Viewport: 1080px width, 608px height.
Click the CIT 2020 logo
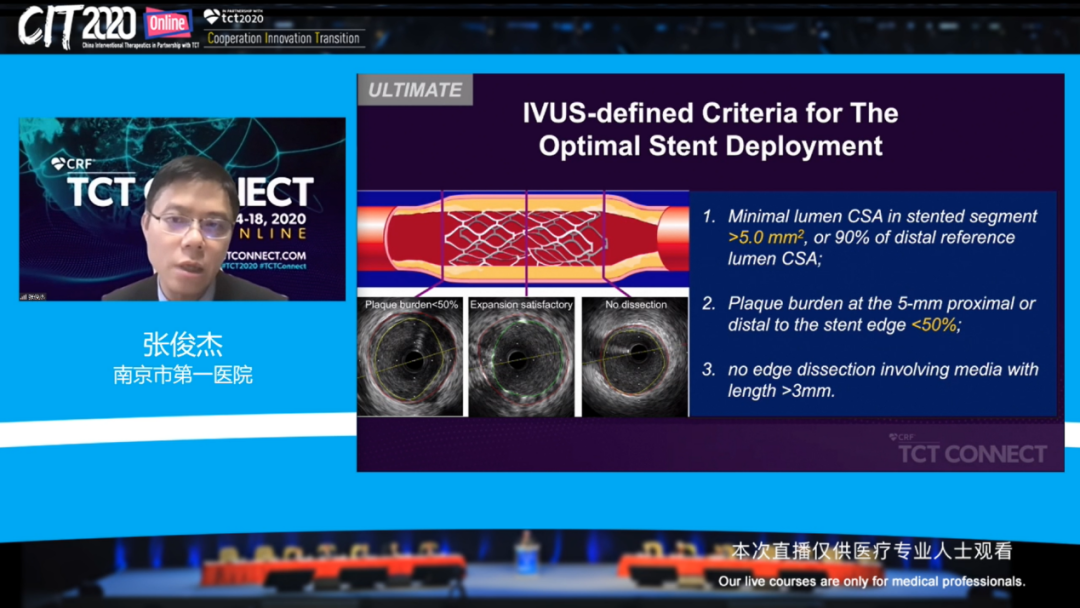(77, 25)
